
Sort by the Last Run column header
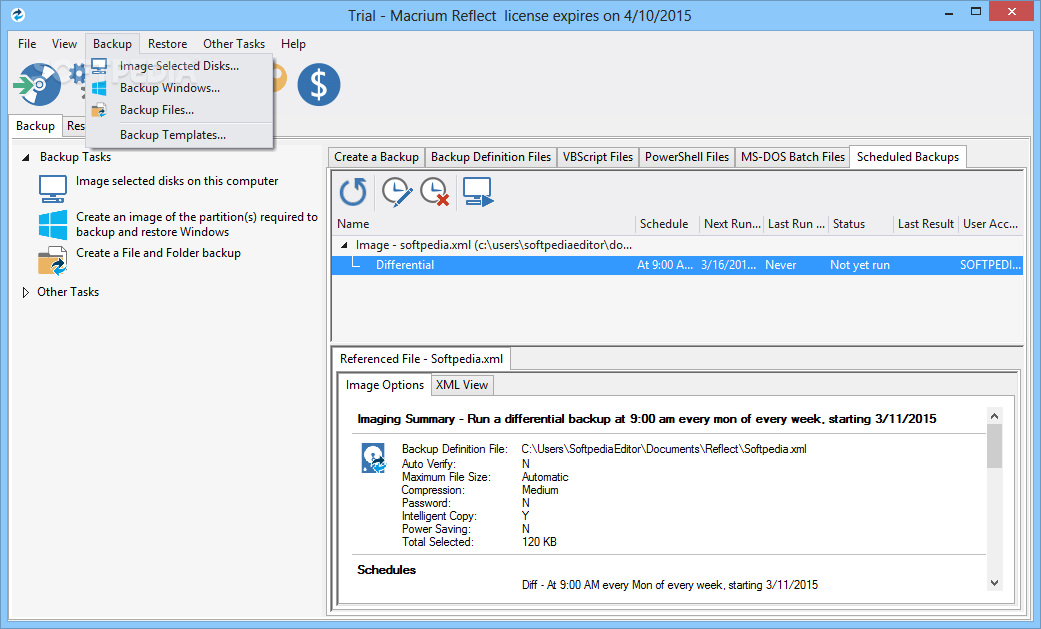click(796, 224)
